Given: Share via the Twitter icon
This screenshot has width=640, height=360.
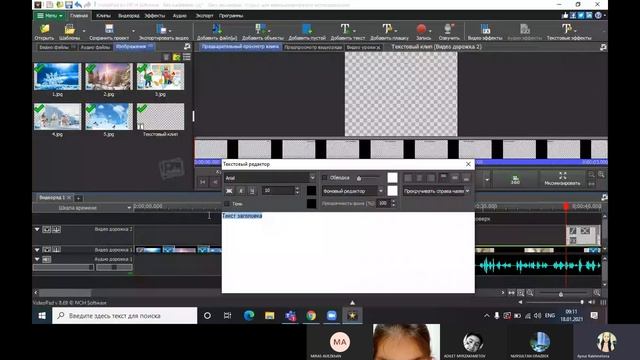Looking at the screenshot, I should pos(581,16).
